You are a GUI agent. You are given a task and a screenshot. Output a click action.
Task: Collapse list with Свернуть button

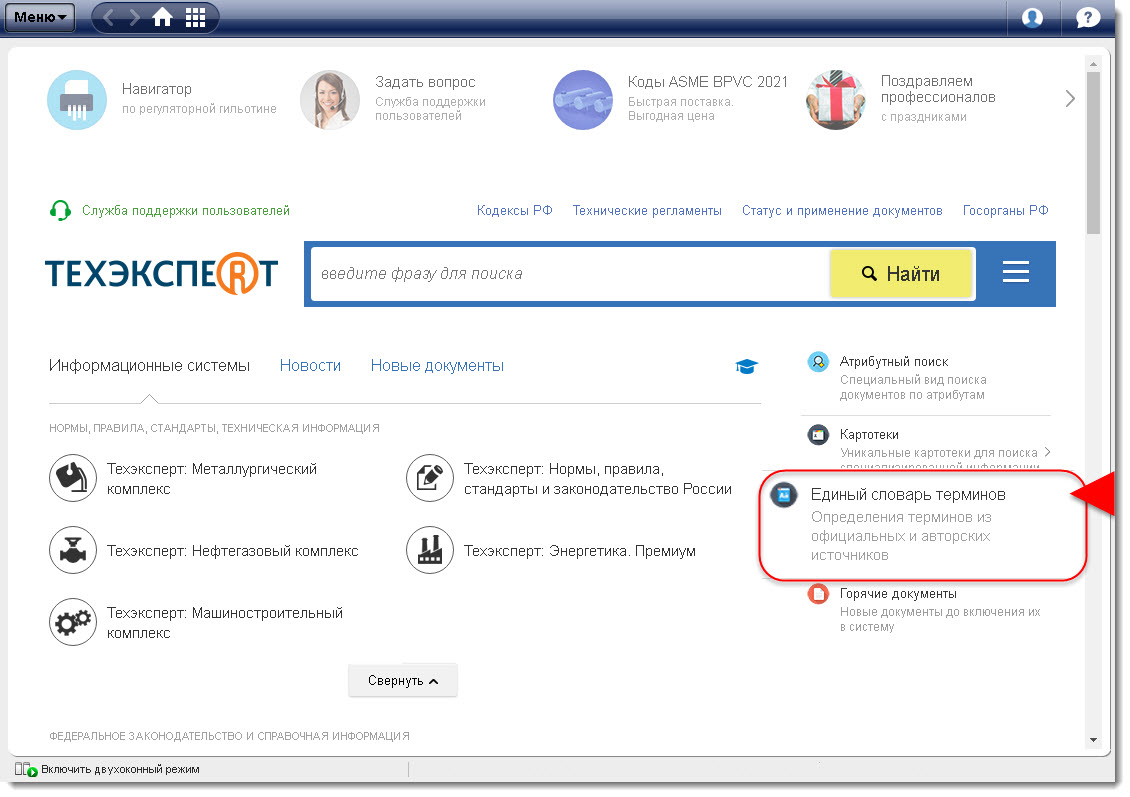403,680
